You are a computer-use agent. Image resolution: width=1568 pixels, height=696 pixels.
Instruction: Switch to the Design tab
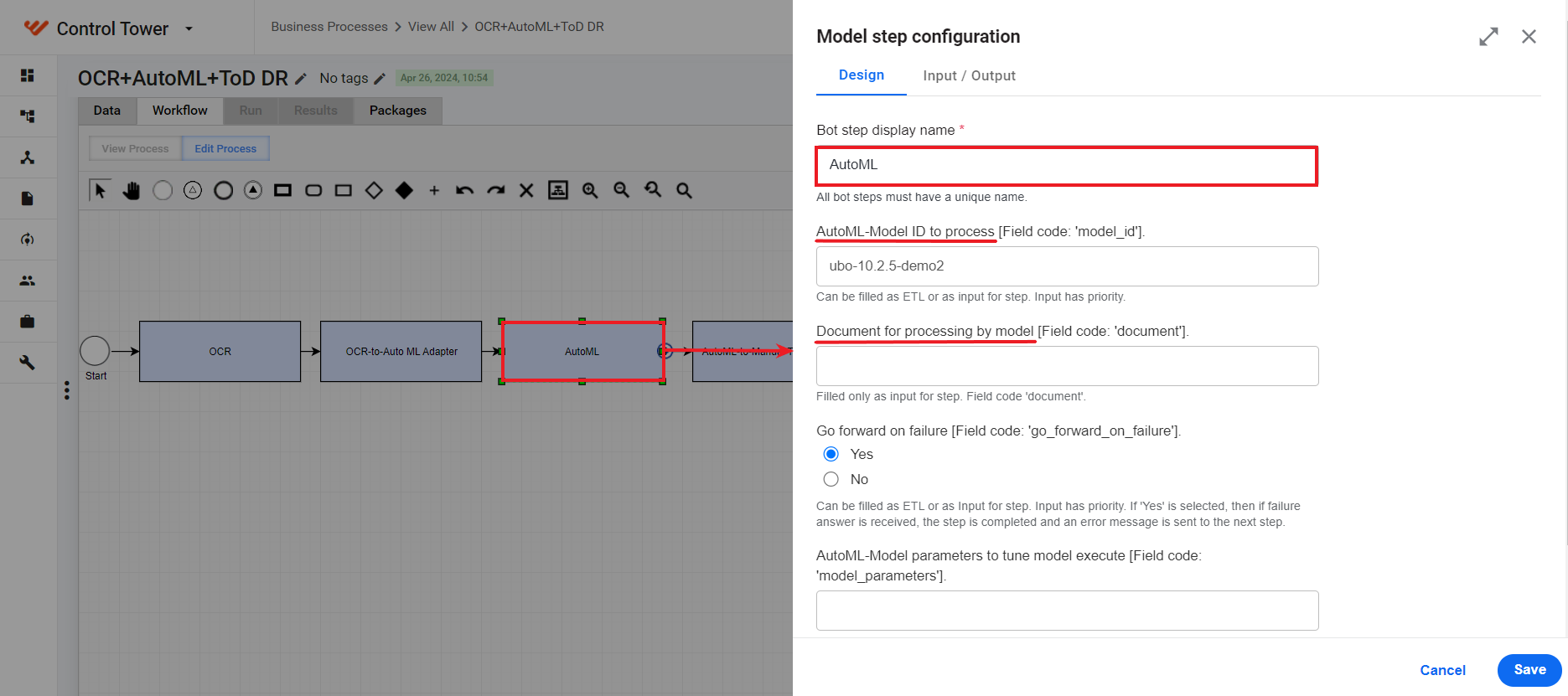(x=862, y=75)
